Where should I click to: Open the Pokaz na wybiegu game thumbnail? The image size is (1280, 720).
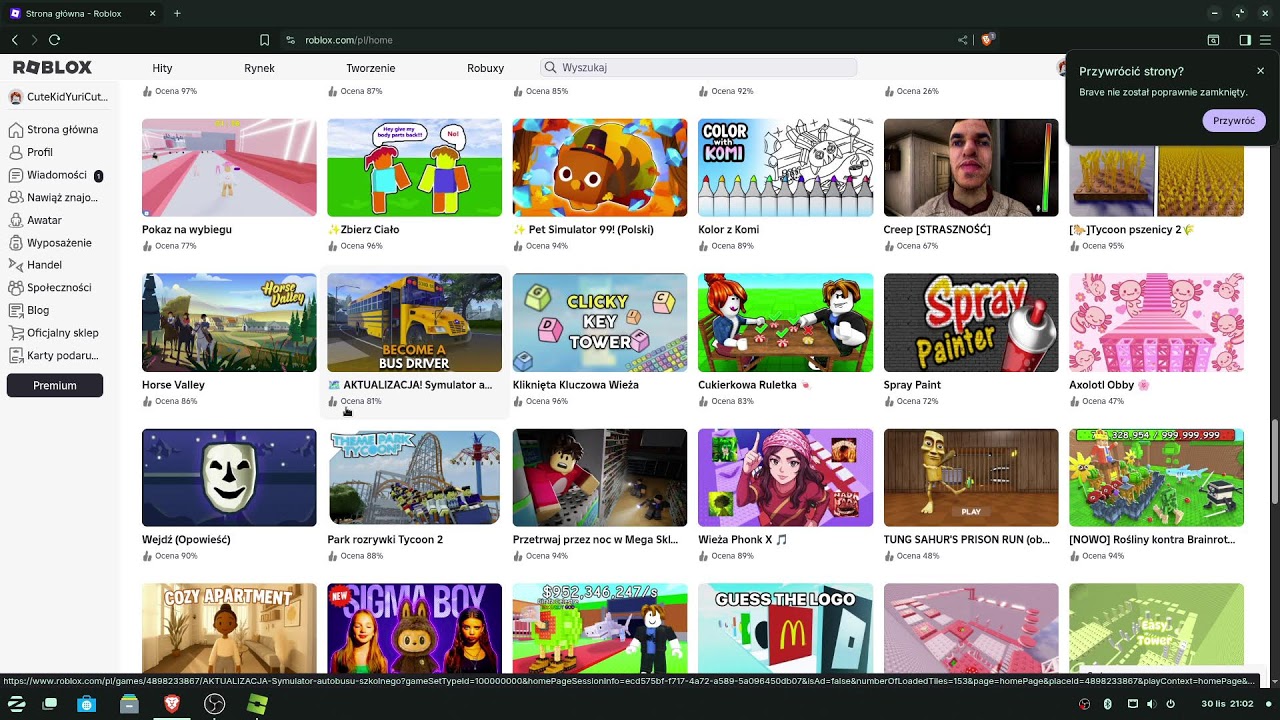tap(229, 168)
